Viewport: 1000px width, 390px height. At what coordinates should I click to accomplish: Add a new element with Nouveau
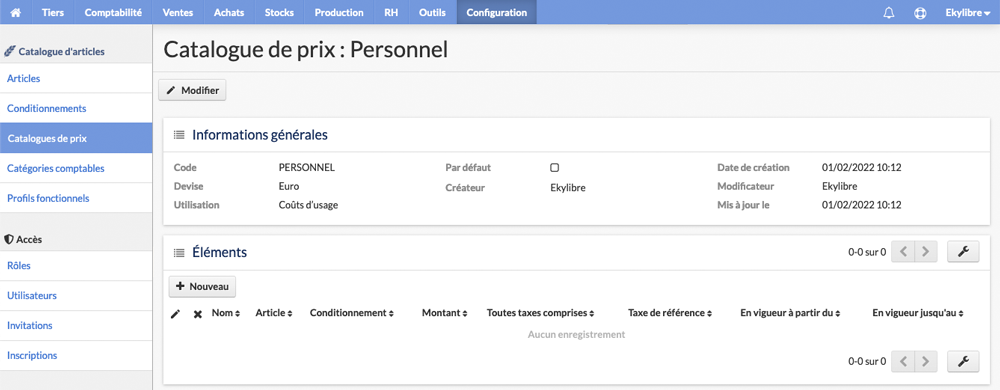coord(202,287)
